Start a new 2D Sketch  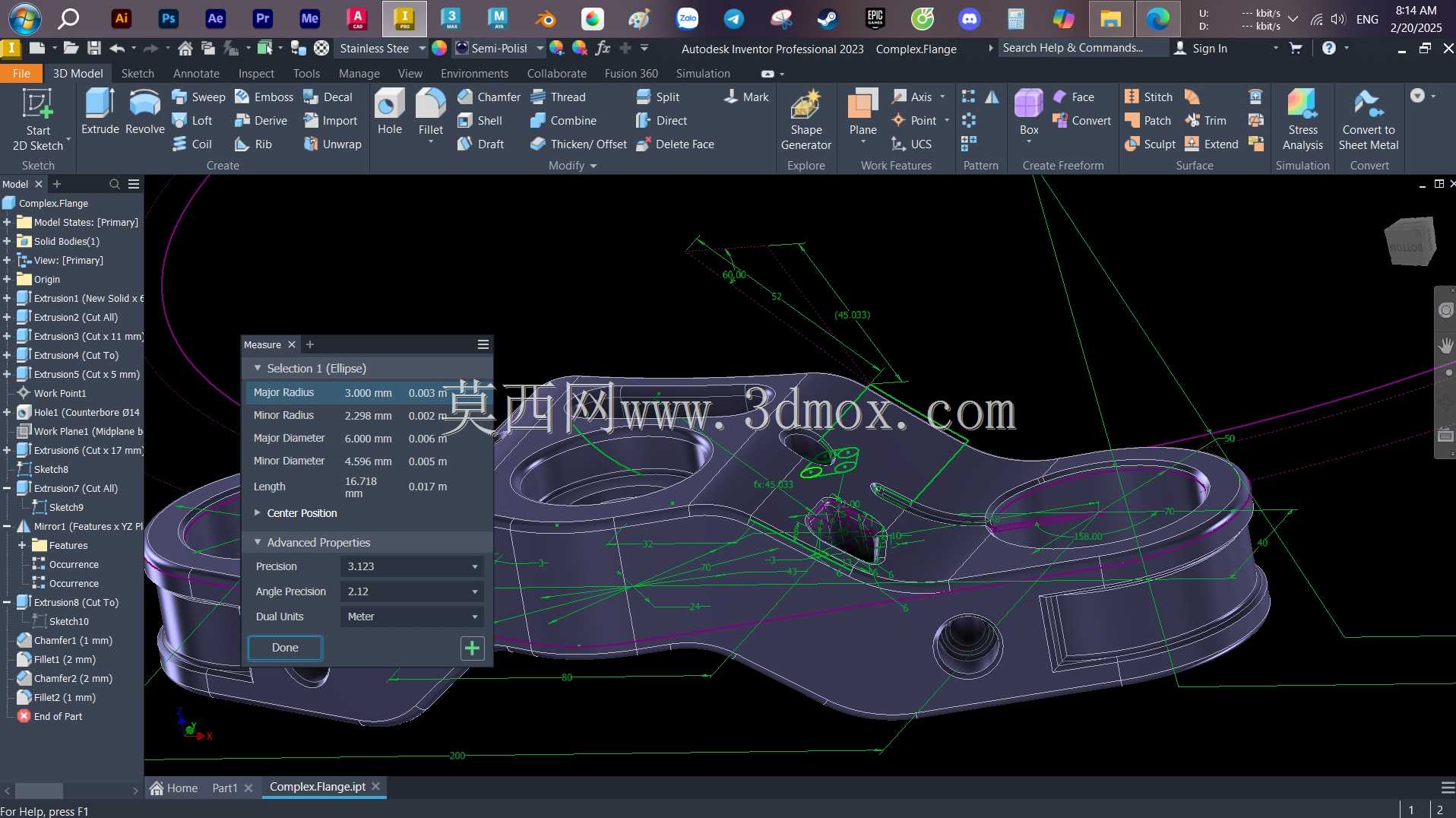pyautogui.click(x=37, y=120)
